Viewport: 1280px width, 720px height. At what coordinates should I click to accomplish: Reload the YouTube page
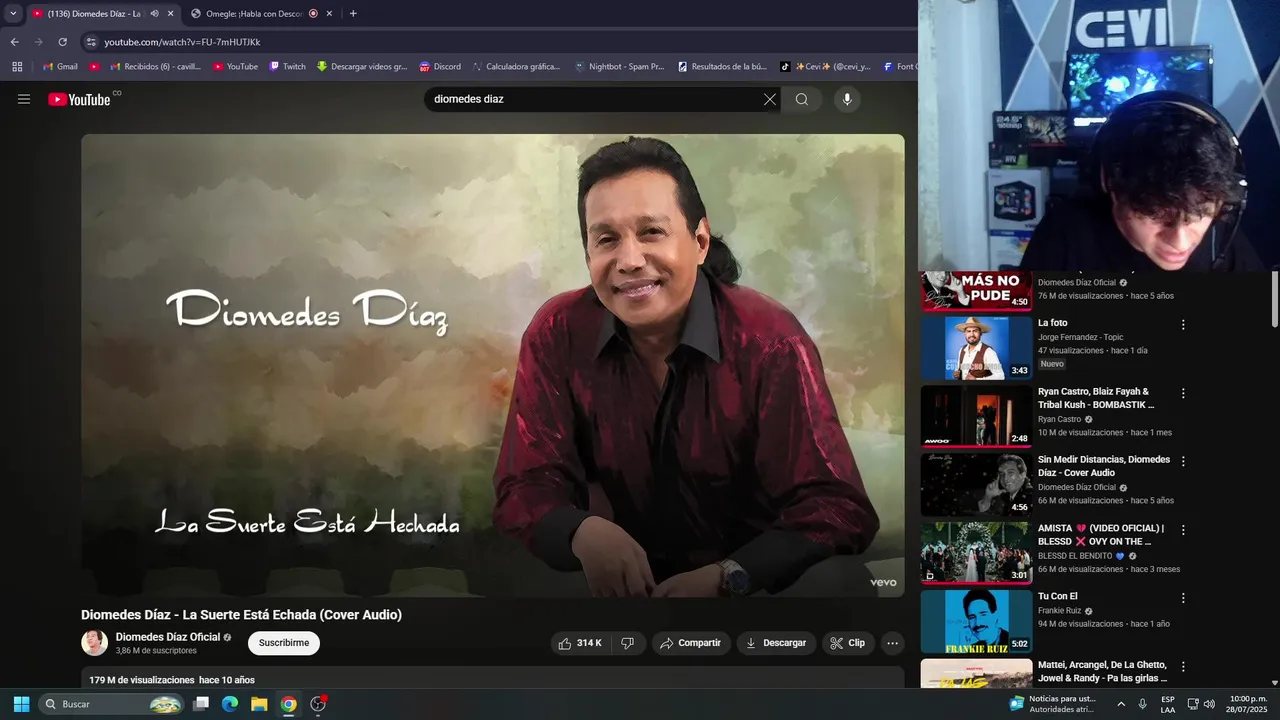pos(62,42)
